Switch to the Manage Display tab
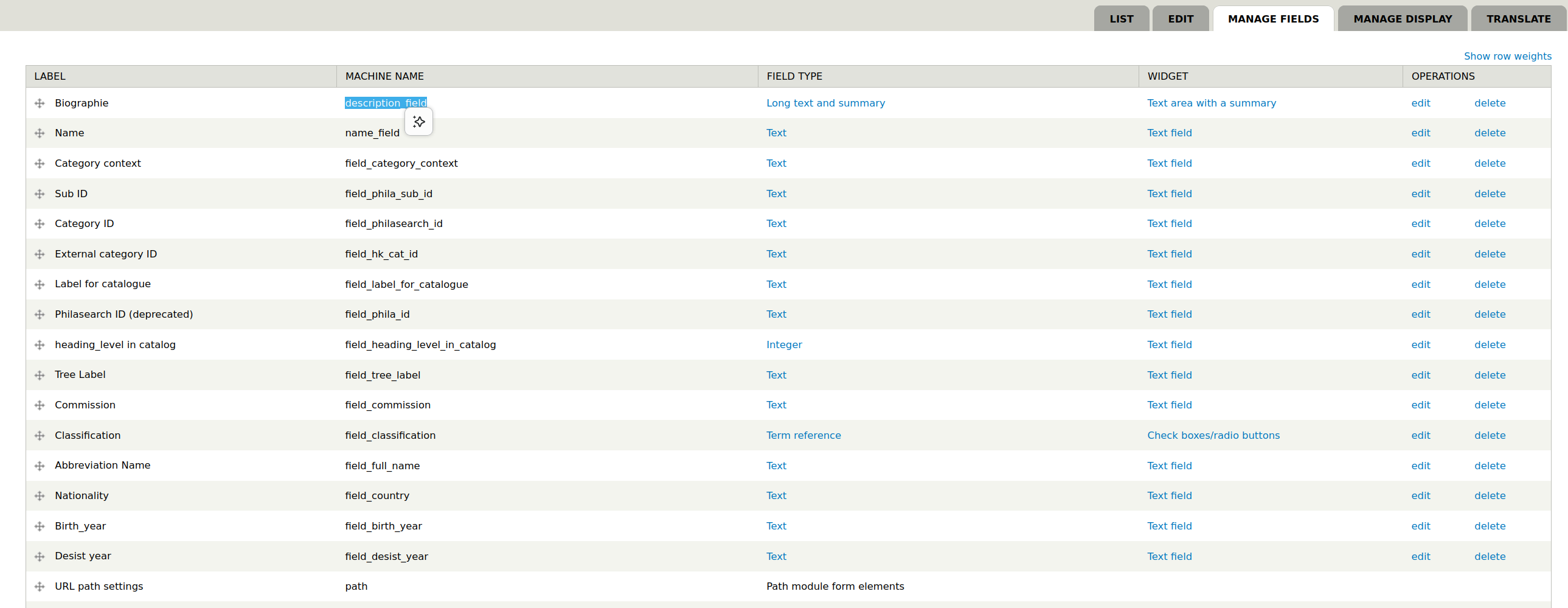Screen dimensions: 1568x608 coord(1402,19)
